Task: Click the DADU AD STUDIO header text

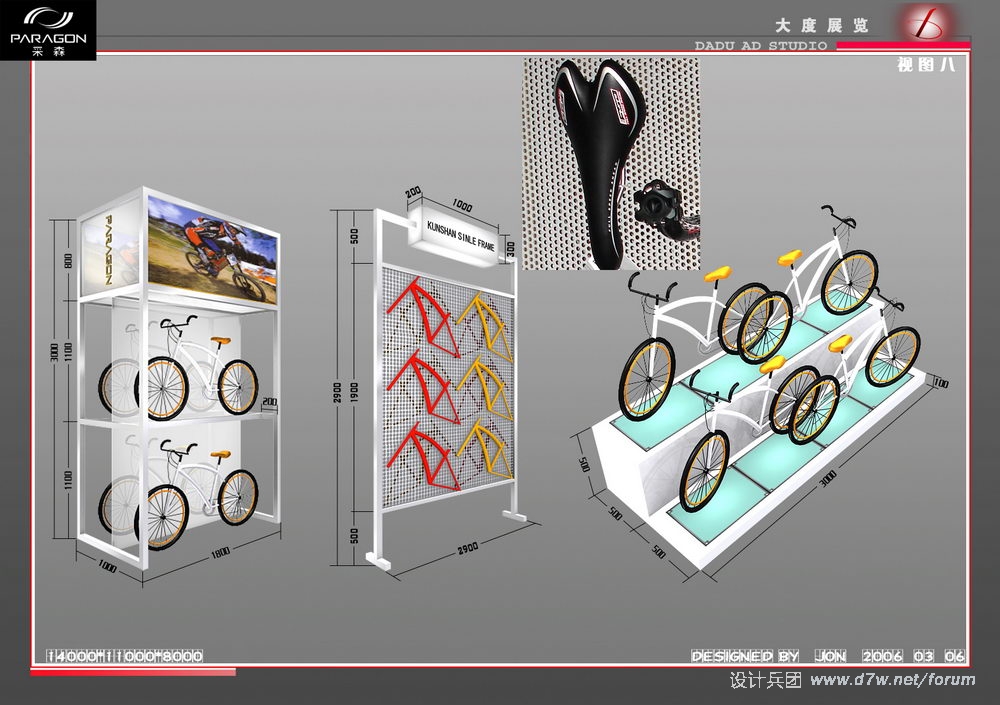Action: 761,46
